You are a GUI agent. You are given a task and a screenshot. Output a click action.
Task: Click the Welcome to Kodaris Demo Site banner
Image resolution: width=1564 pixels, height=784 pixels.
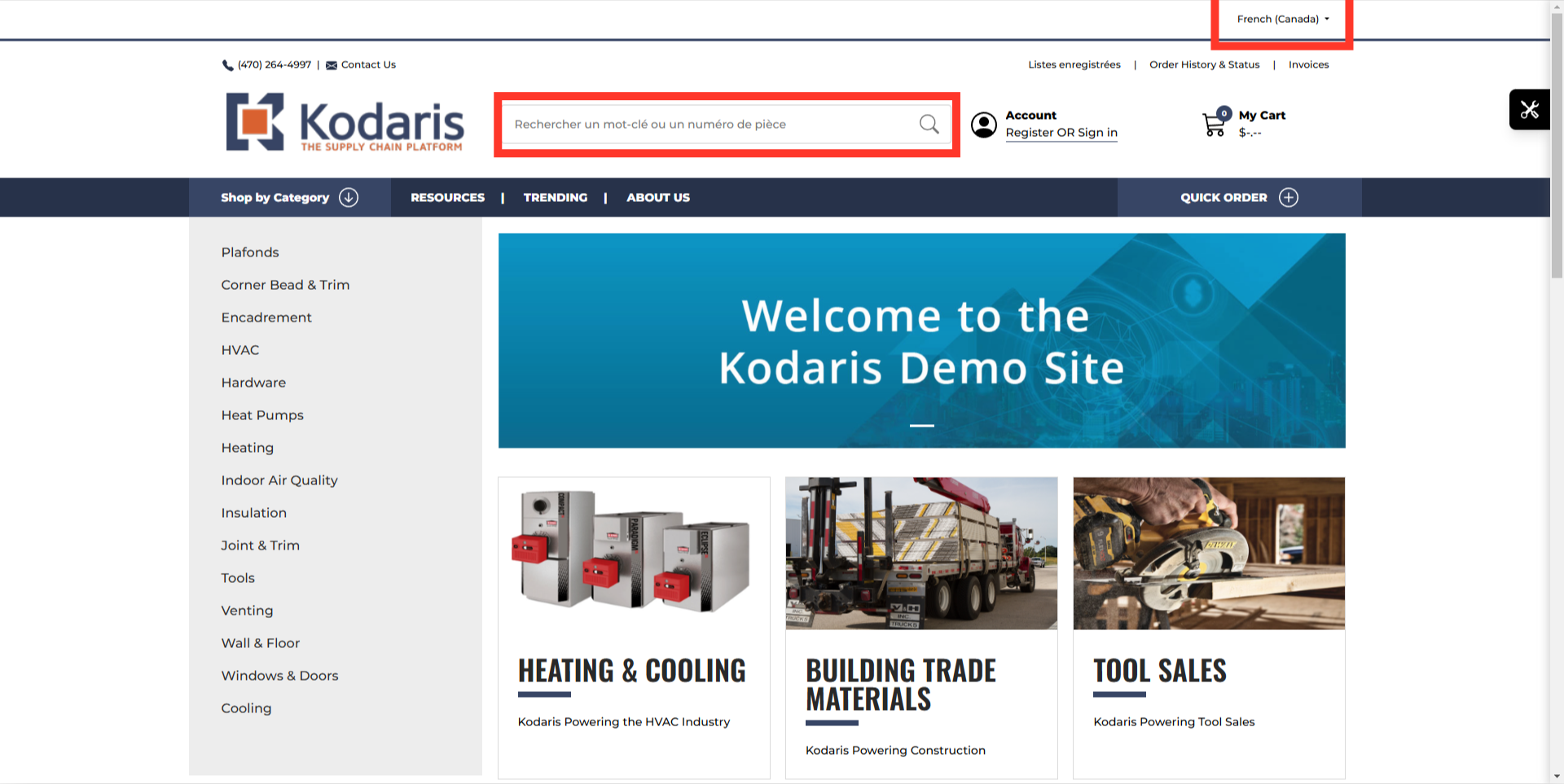tap(921, 340)
